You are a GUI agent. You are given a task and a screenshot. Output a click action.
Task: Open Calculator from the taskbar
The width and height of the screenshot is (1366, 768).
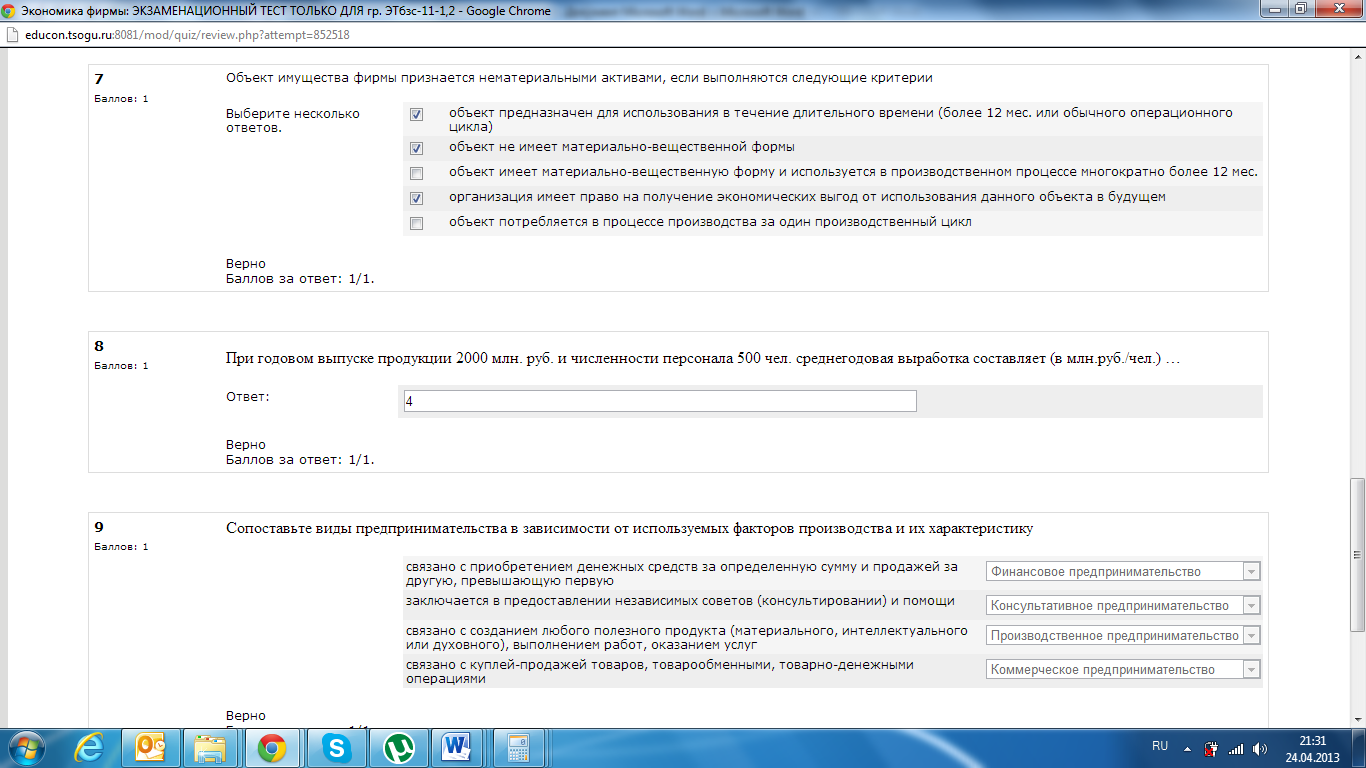[x=519, y=748]
